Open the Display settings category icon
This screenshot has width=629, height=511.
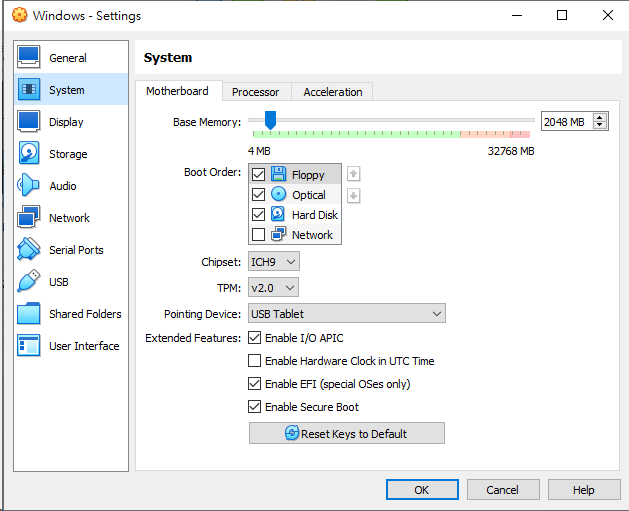[29, 122]
